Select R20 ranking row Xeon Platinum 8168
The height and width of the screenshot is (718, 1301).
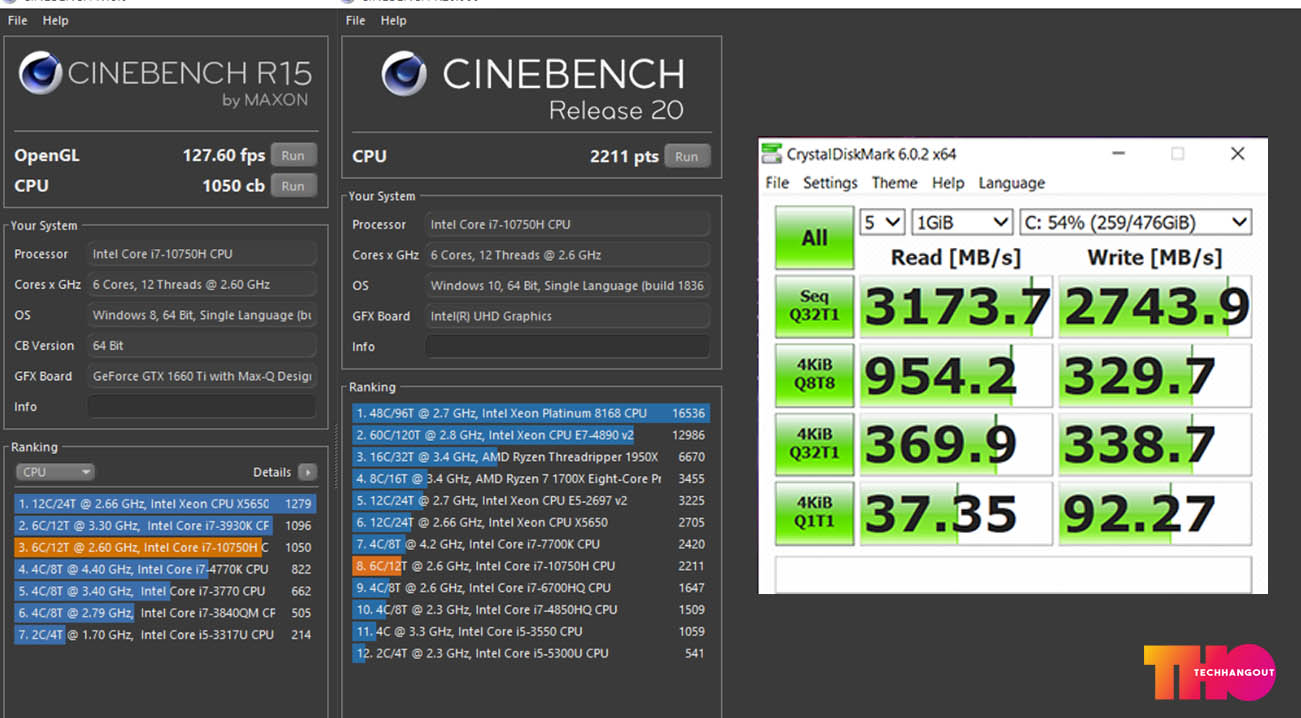[x=531, y=413]
